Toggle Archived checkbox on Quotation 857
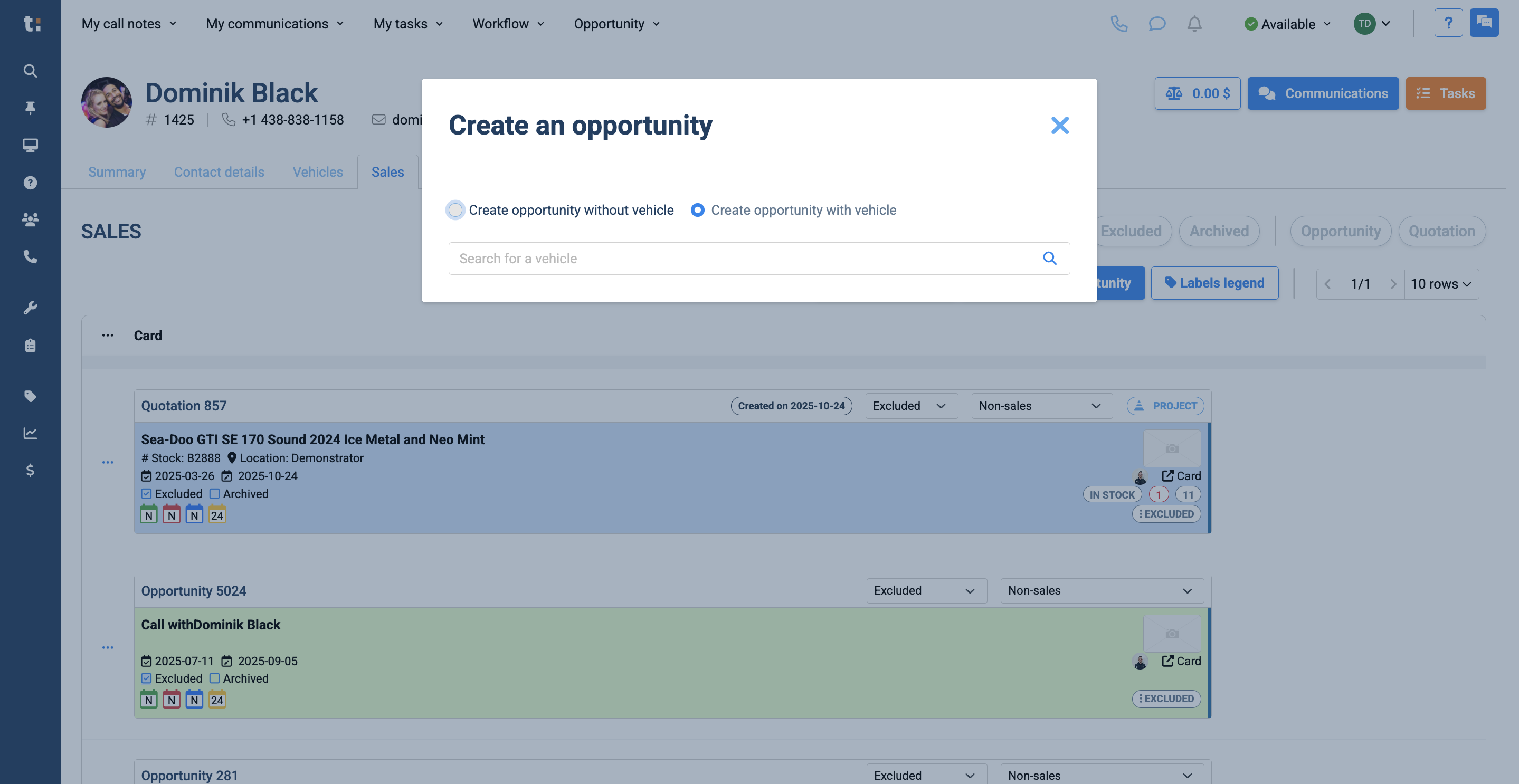The image size is (1519, 784). click(x=215, y=494)
